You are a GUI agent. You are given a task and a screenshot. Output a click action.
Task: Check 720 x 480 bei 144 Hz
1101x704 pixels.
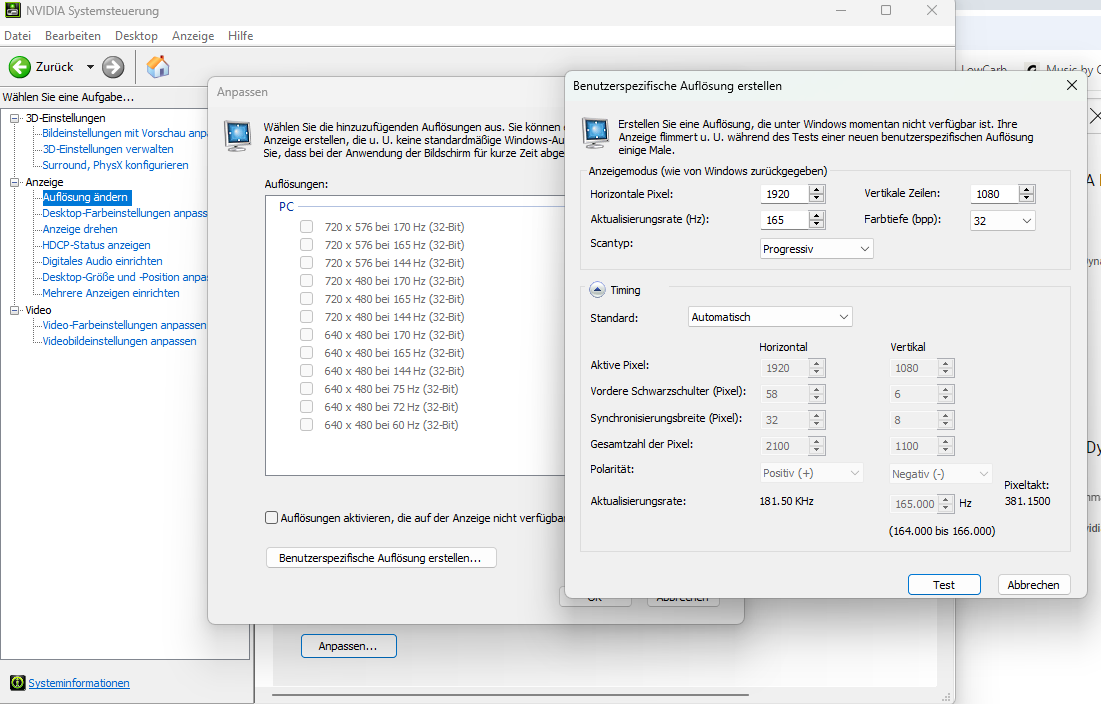click(306, 317)
